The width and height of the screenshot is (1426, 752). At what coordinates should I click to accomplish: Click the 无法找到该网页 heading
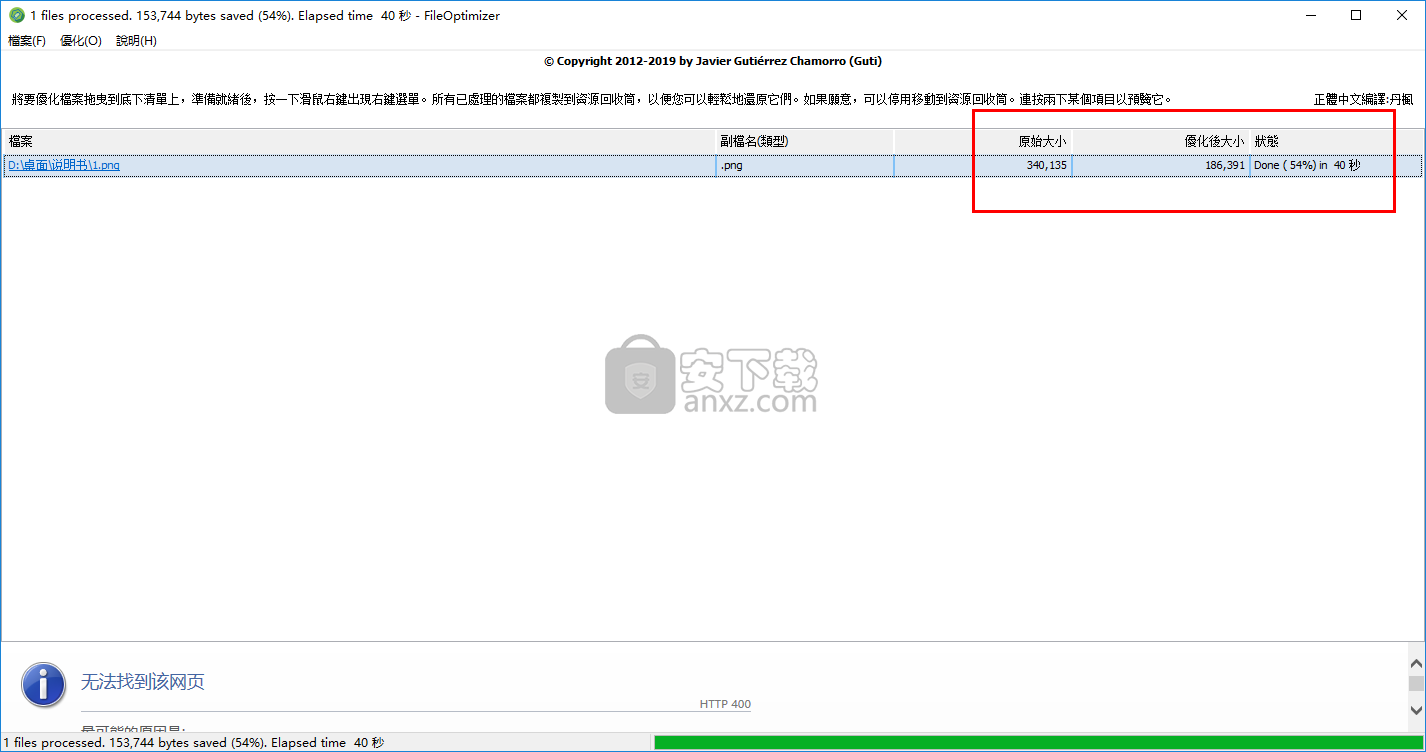(143, 682)
